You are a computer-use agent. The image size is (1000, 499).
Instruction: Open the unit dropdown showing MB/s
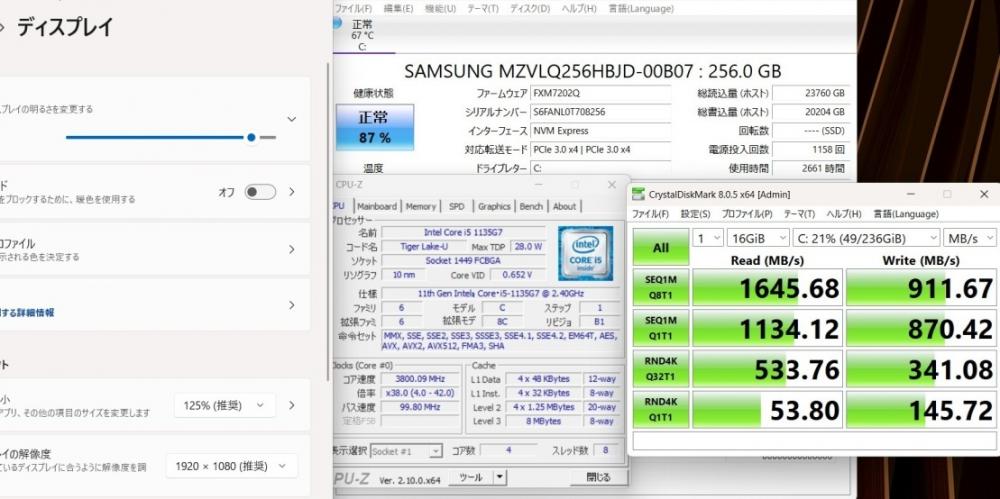click(x=969, y=238)
